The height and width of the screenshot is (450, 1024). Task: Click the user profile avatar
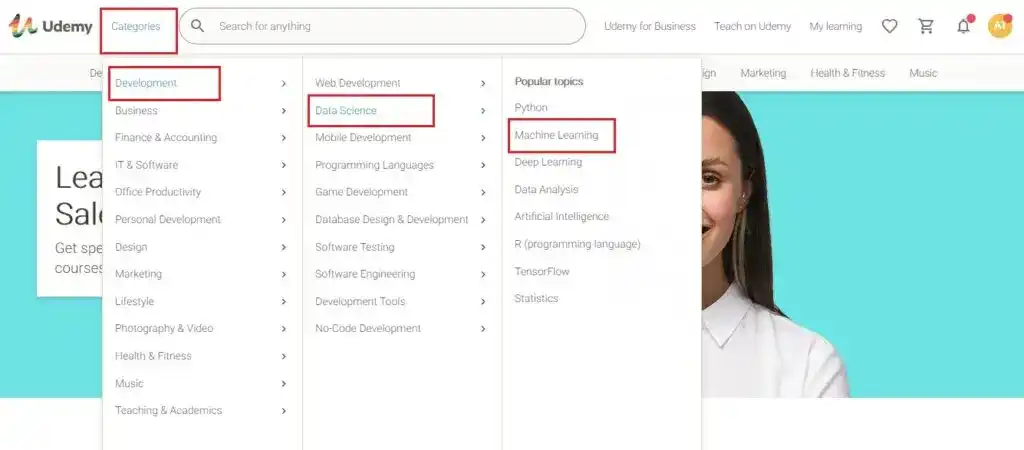1000,27
